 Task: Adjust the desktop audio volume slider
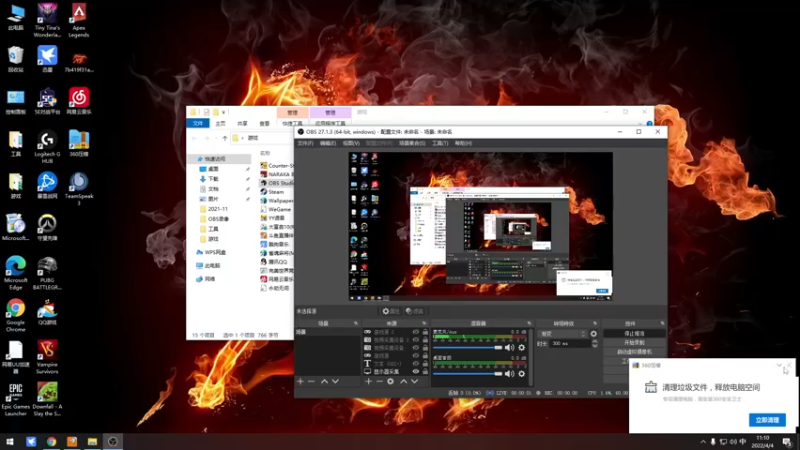tap(467, 373)
